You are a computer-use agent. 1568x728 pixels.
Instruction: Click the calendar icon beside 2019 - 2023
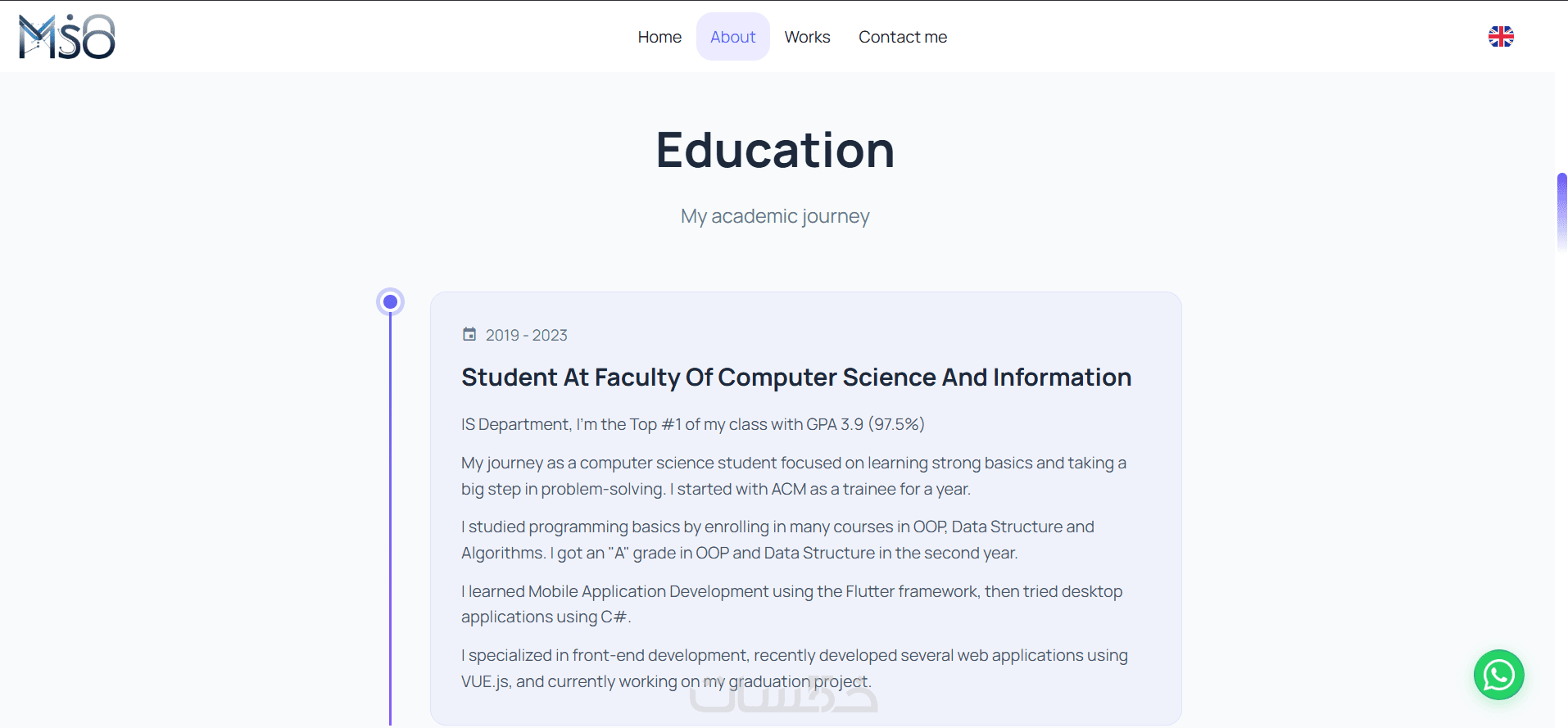pos(469,334)
